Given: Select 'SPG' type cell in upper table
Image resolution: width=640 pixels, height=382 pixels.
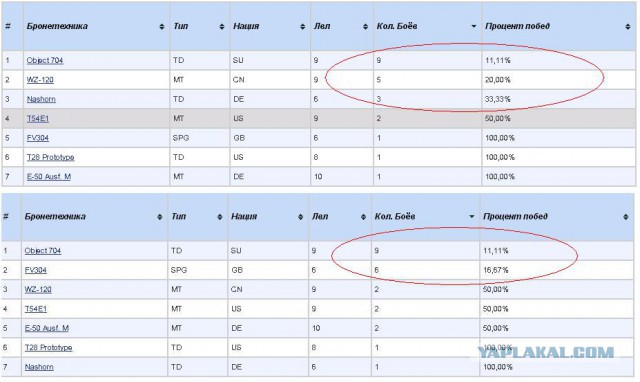Looking at the screenshot, I should point(181,138).
